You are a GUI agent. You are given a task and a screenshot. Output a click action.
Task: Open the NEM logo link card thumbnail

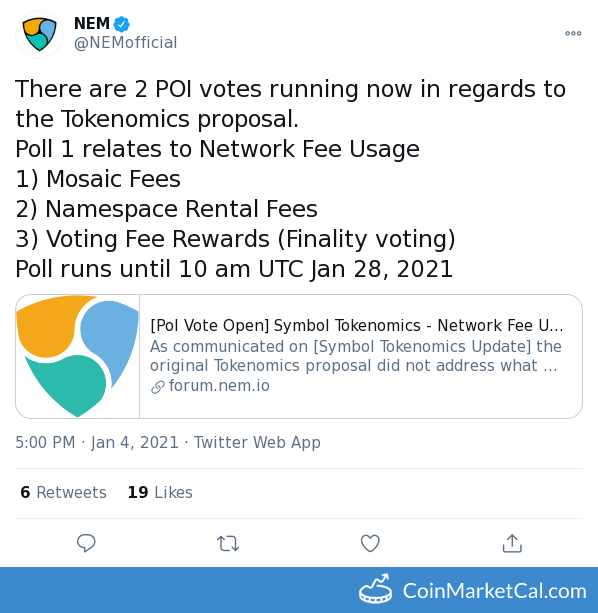(x=77, y=357)
